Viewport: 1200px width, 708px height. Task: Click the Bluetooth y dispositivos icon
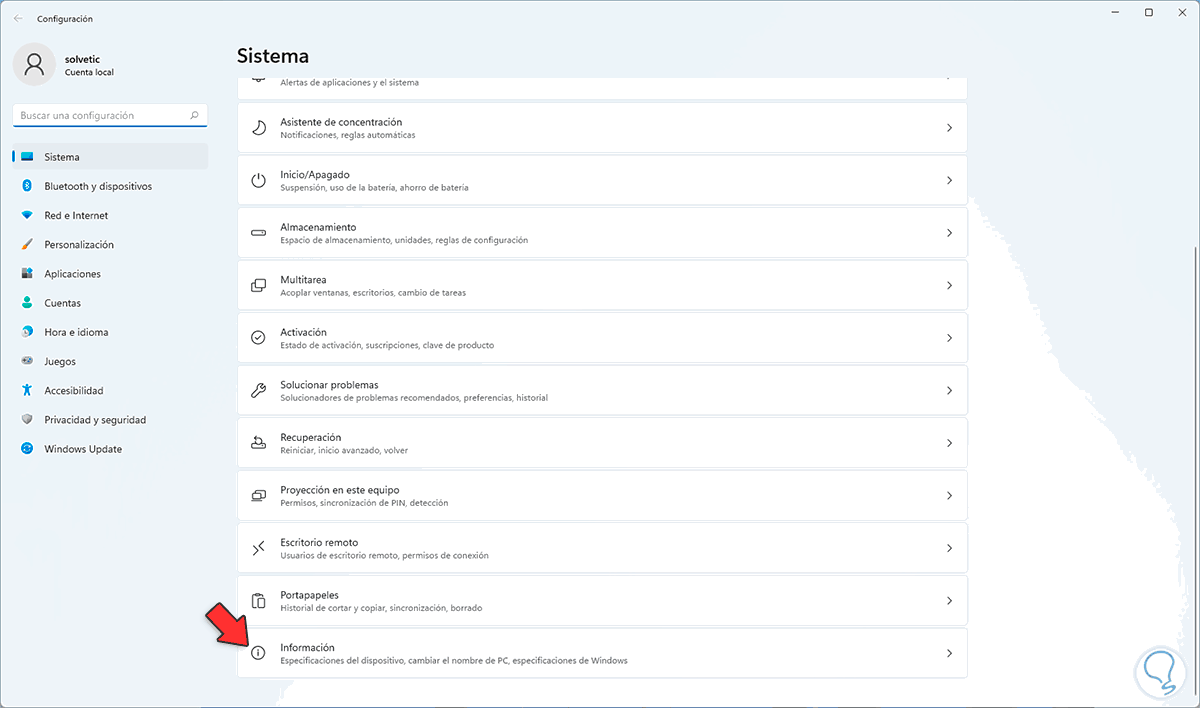click(26, 186)
